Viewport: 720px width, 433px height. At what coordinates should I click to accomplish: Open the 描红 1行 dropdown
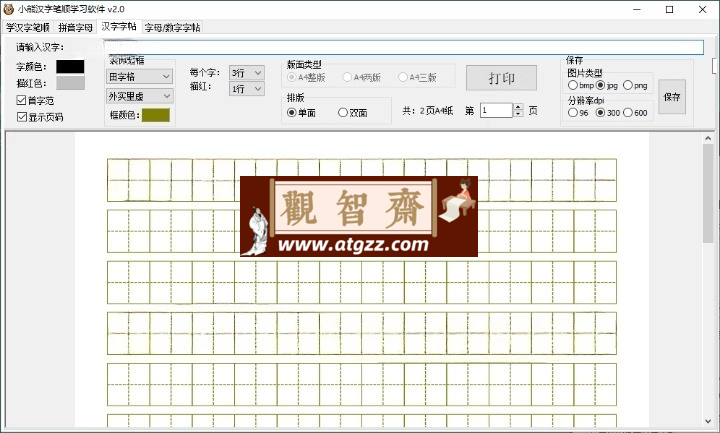247,89
